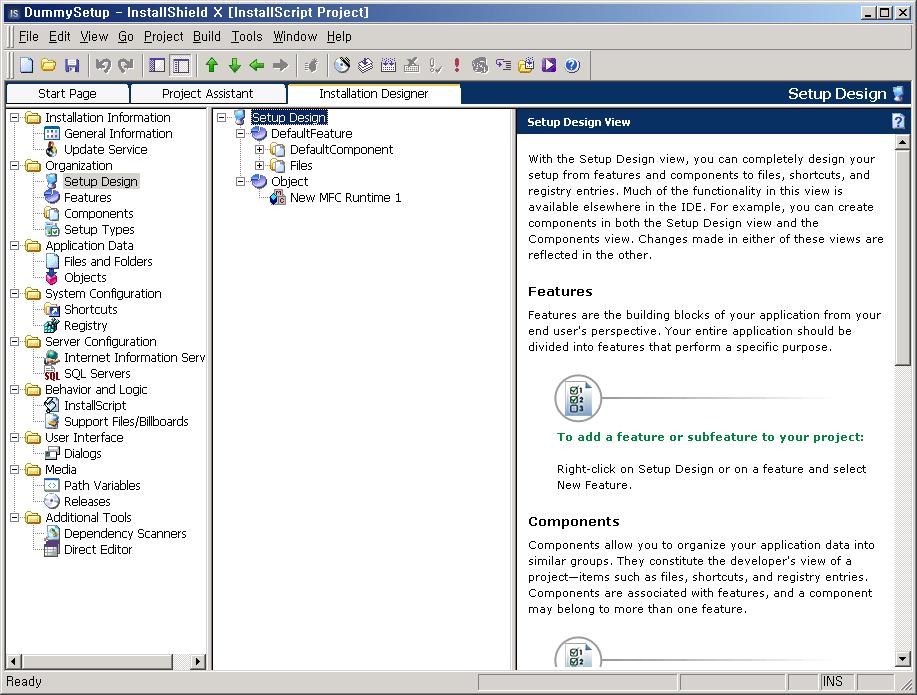The image size is (917, 695).
Task: Open the Releases view
Action: 87,501
